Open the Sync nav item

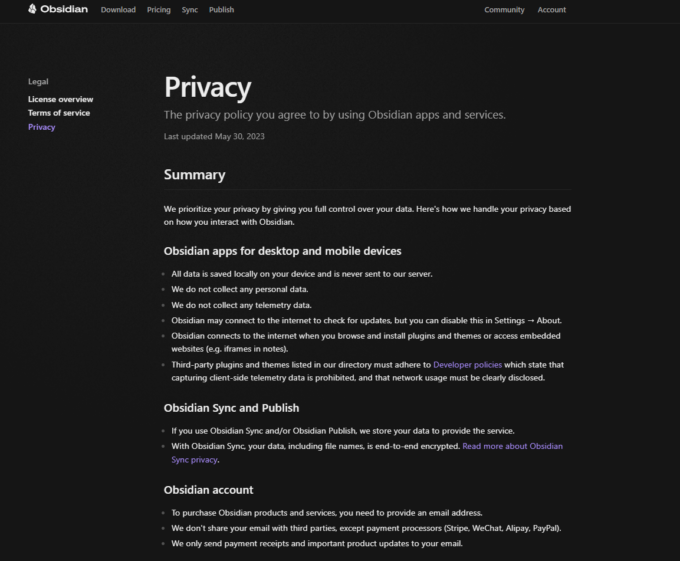(x=190, y=10)
